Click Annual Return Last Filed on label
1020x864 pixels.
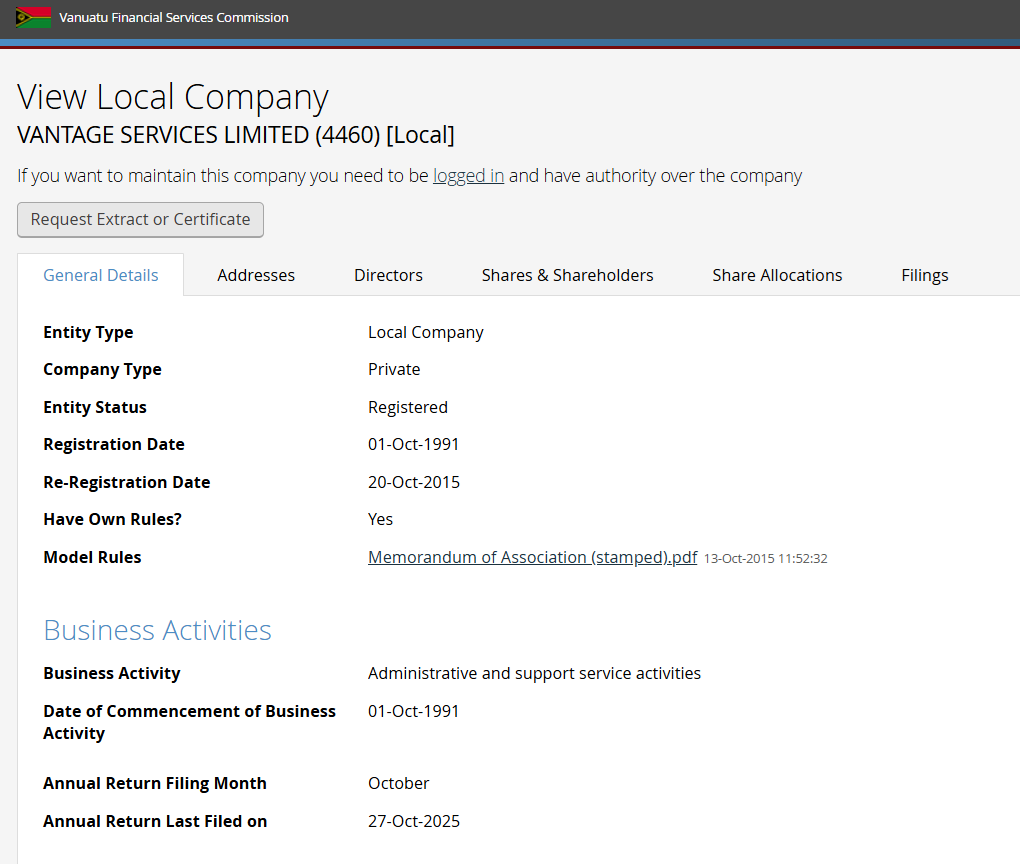(x=155, y=821)
